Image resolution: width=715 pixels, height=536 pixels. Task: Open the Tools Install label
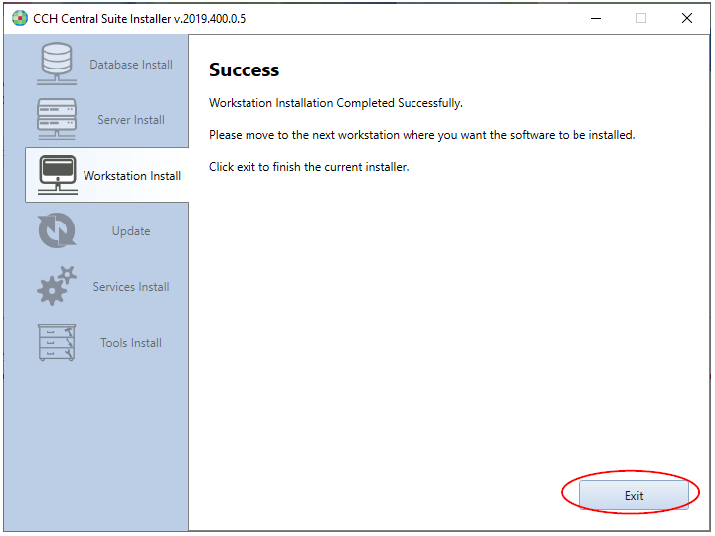click(x=131, y=343)
